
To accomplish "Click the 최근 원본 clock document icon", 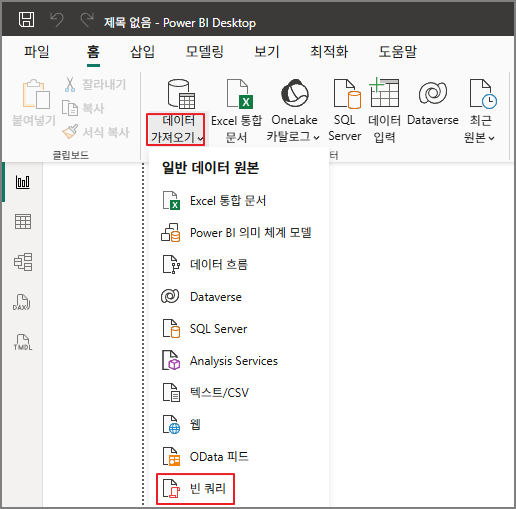I will pyautogui.click(x=483, y=94).
